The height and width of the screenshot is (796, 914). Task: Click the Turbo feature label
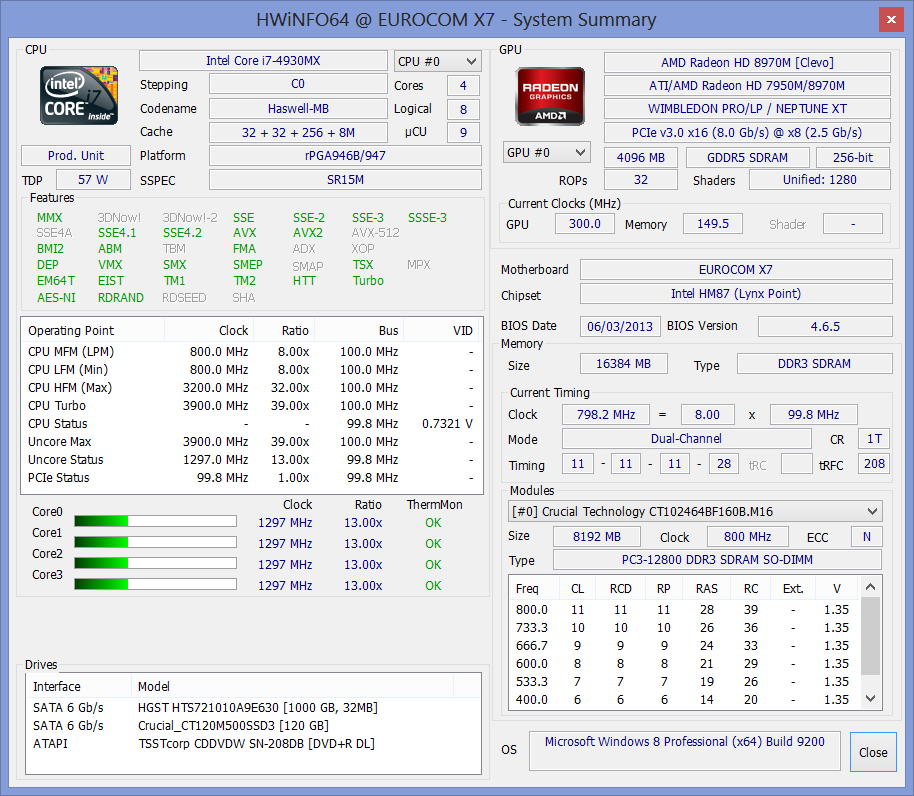tap(368, 280)
